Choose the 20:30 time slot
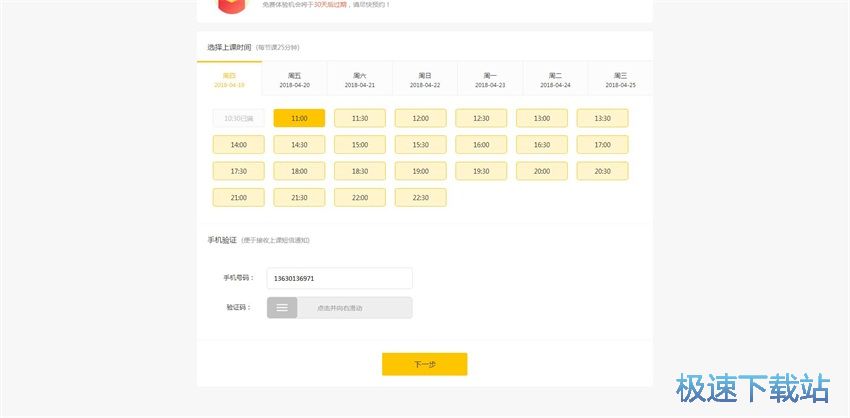Viewport: 850px width, 418px height. (x=603, y=171)
